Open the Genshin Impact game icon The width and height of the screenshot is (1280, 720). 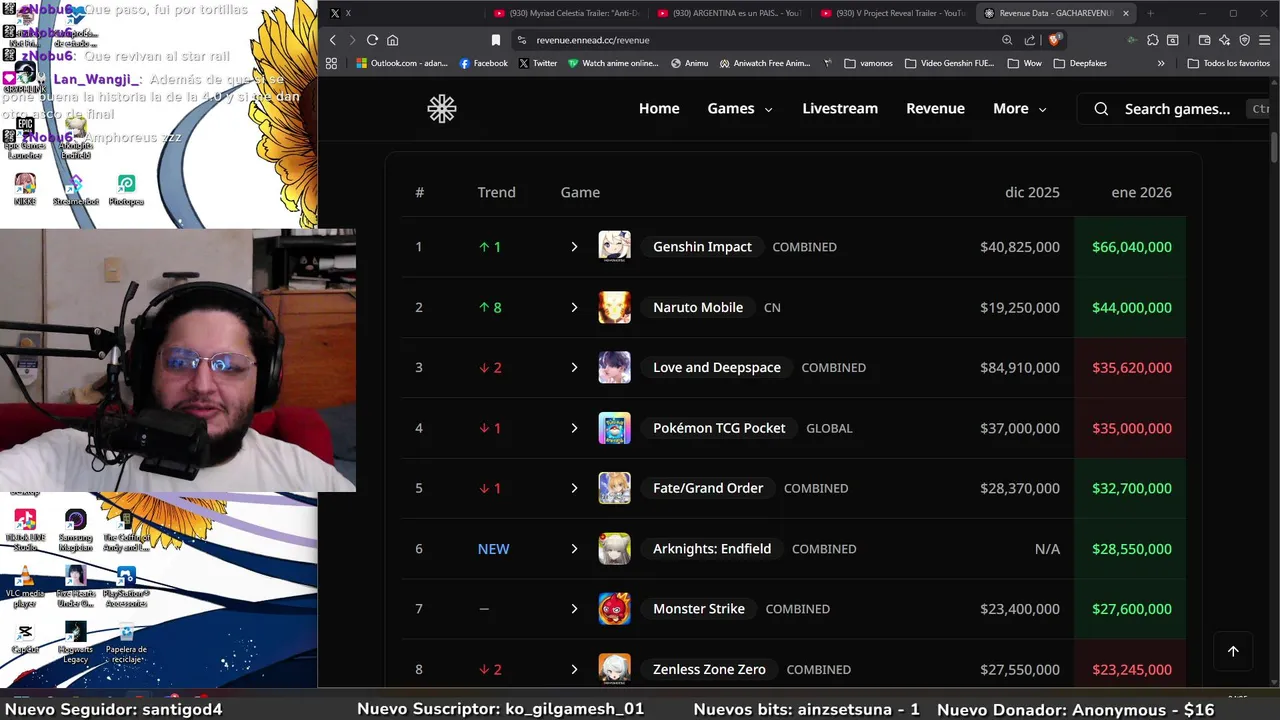(614, 246)
